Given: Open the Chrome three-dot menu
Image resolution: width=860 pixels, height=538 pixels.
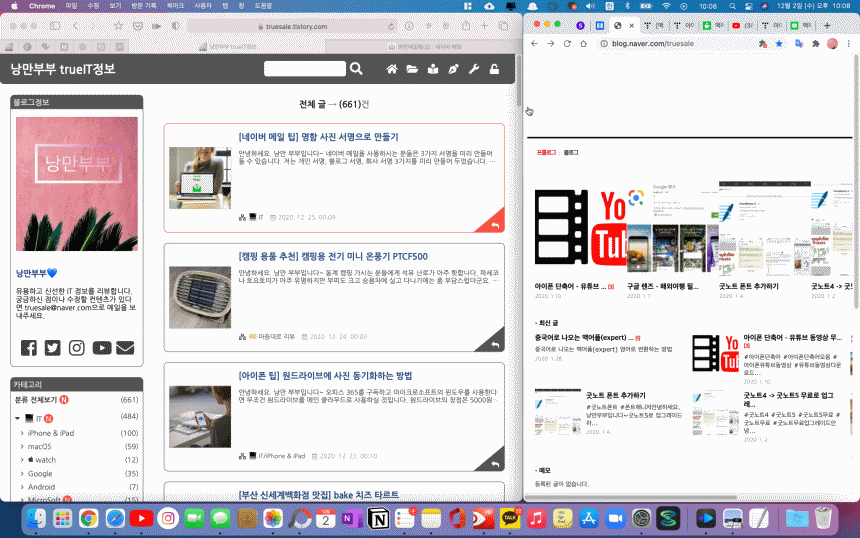Looking at the screenshot, I should (x=848, y=43).
